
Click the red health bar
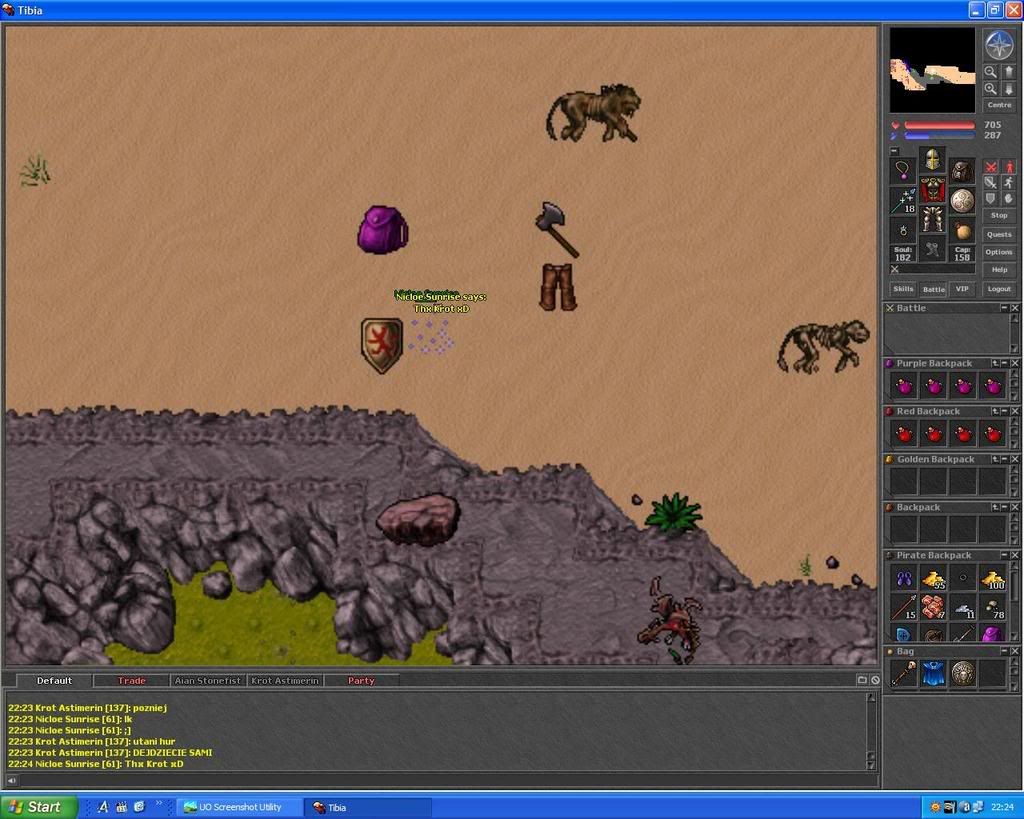click(939, 125)
